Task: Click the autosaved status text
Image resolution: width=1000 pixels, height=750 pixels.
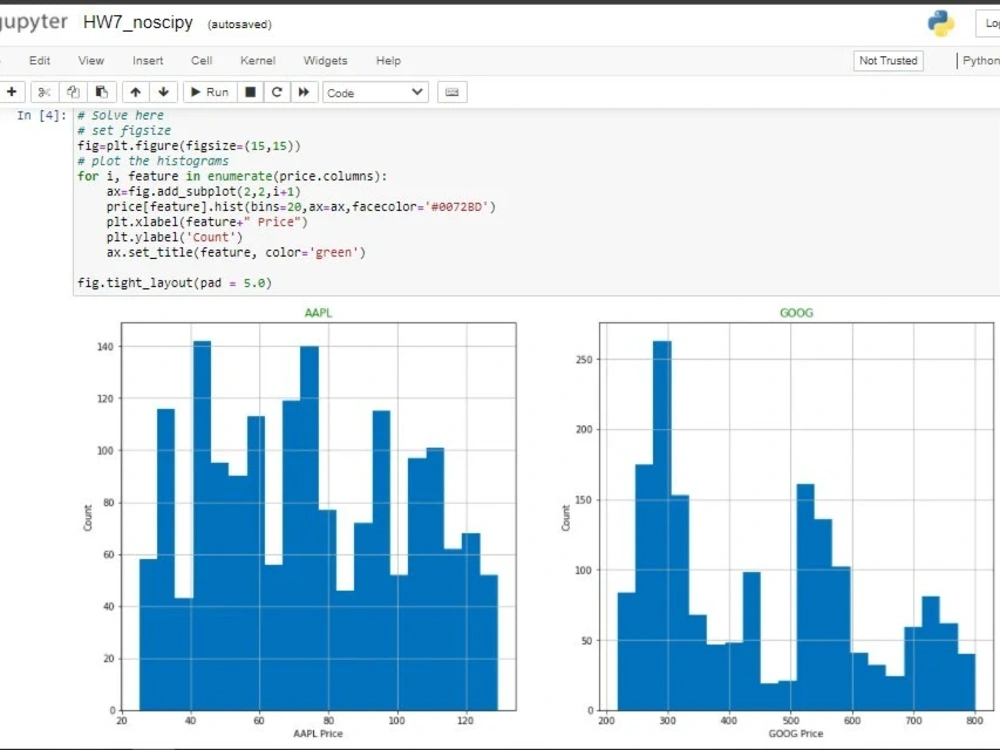Action: 239,24
